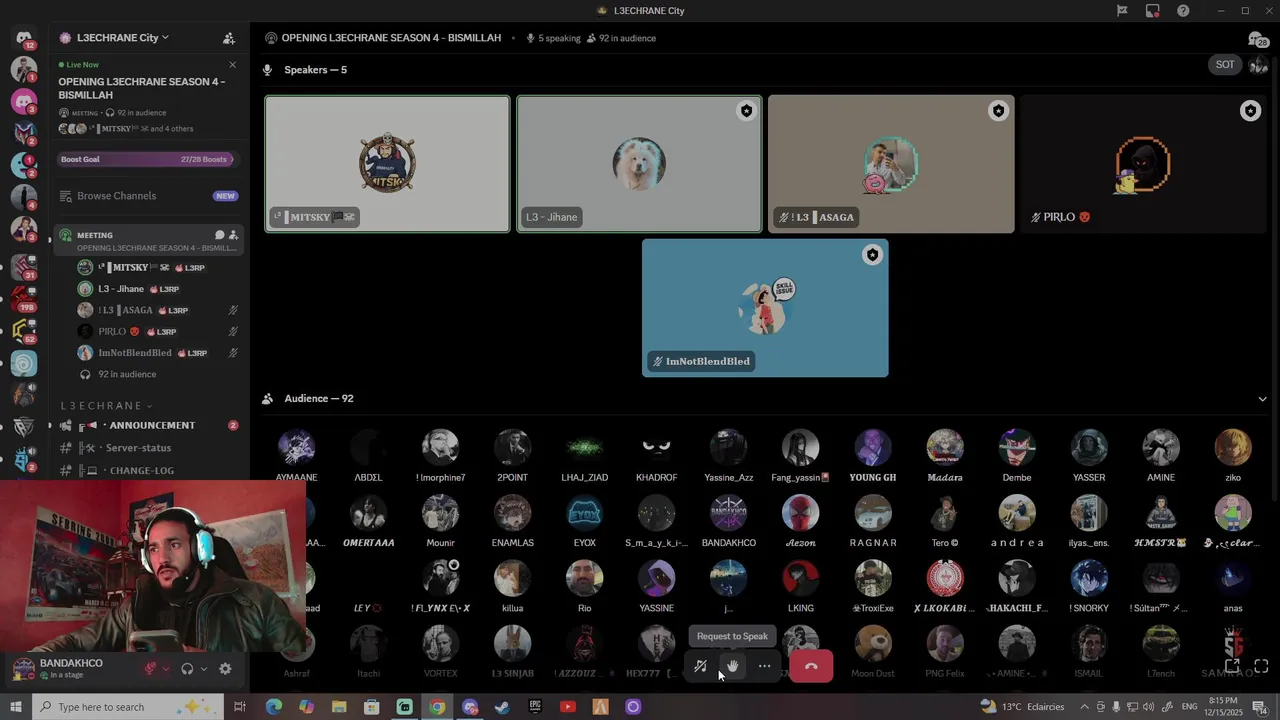Screen dimensions: 1280x720
Task: Open Microsoft Edge in taskbar
Action: click(273, 707)
